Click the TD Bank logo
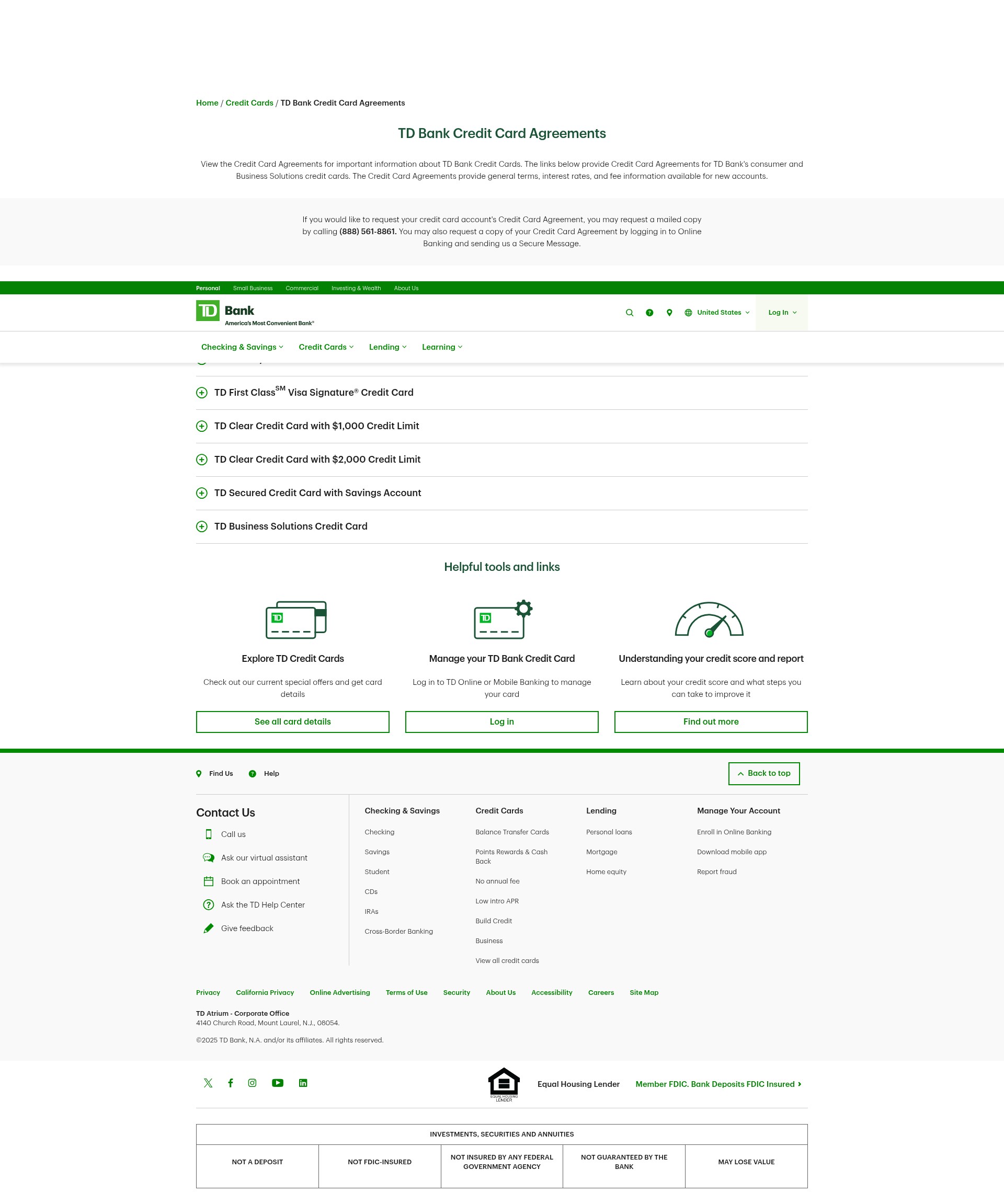The height and width of the screenshot is (1204, 1004). [255, 313]
